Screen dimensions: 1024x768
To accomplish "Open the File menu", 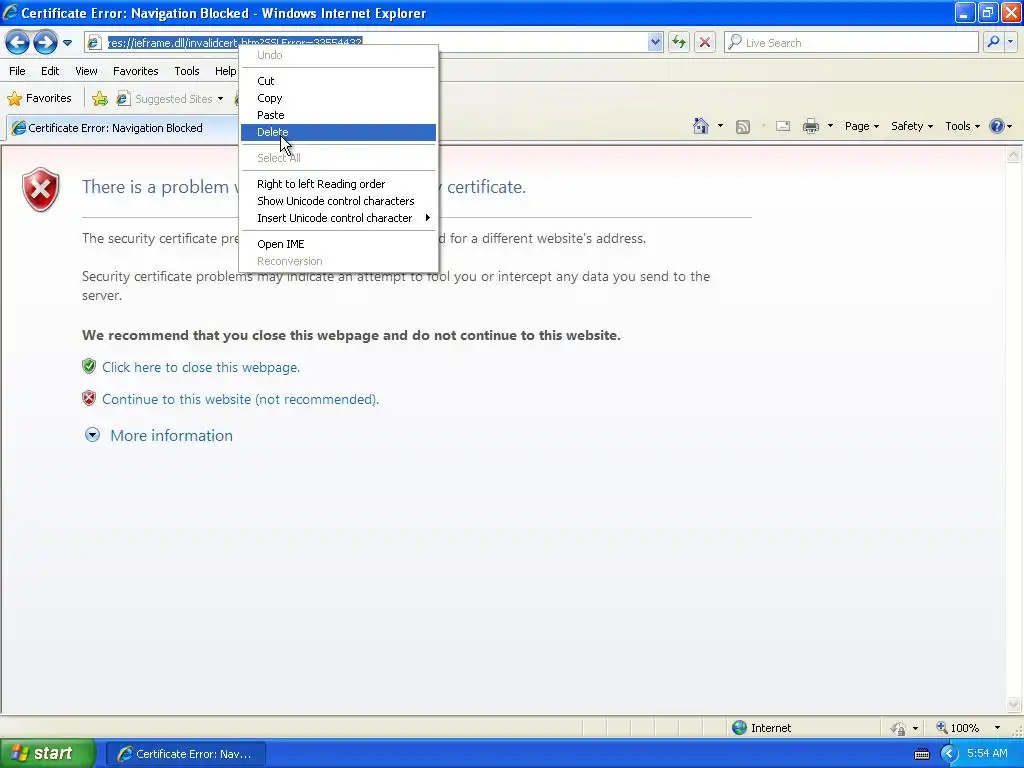I will (18, 71).
